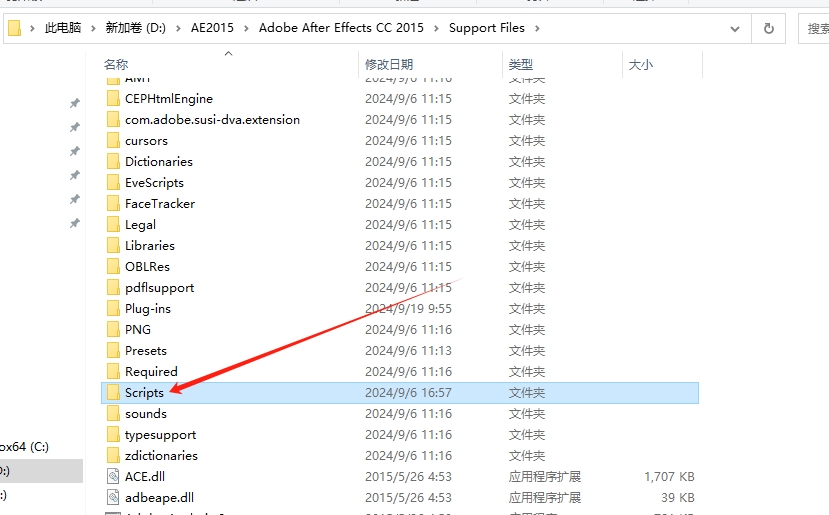Click the CEPHtmlEngine folder name

point(169,98)
